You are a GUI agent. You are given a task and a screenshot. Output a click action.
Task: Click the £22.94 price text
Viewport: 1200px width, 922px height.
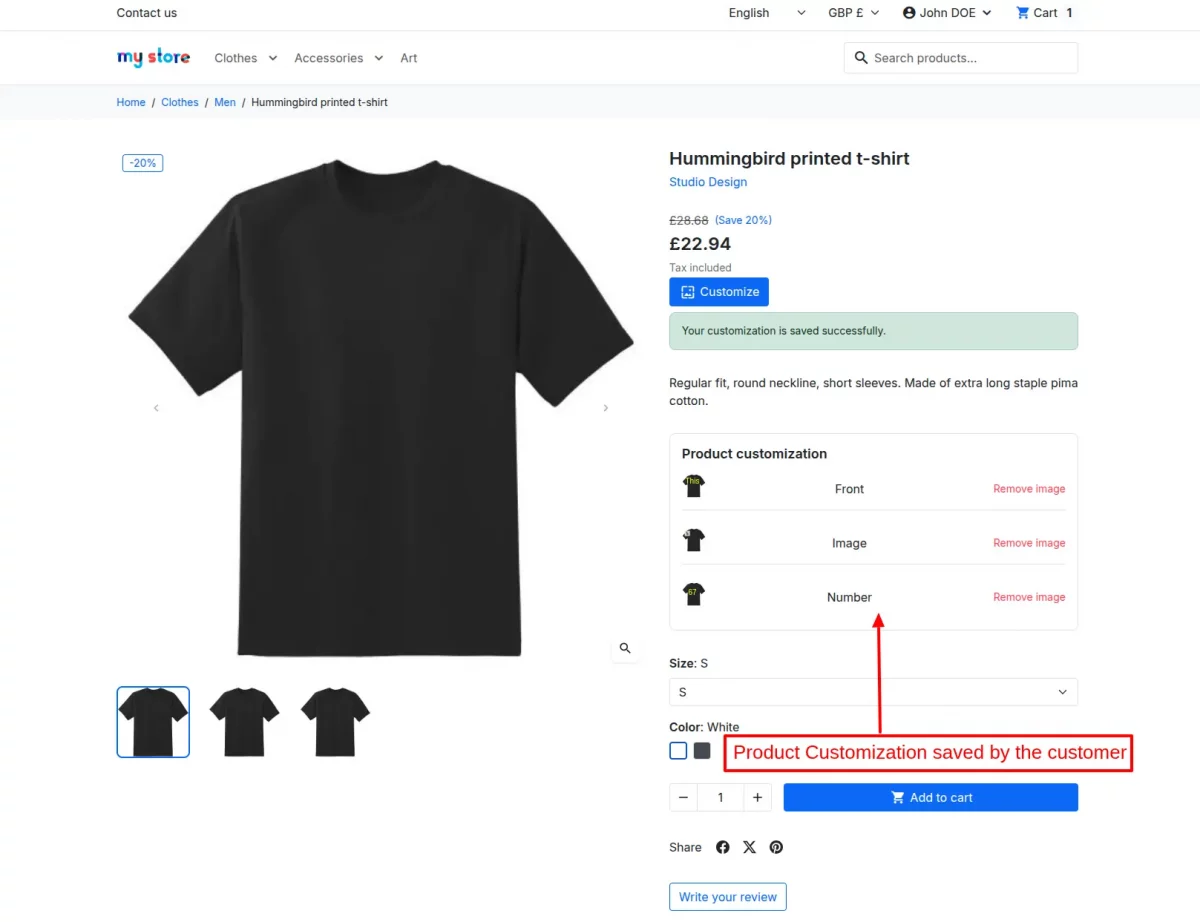700,244
